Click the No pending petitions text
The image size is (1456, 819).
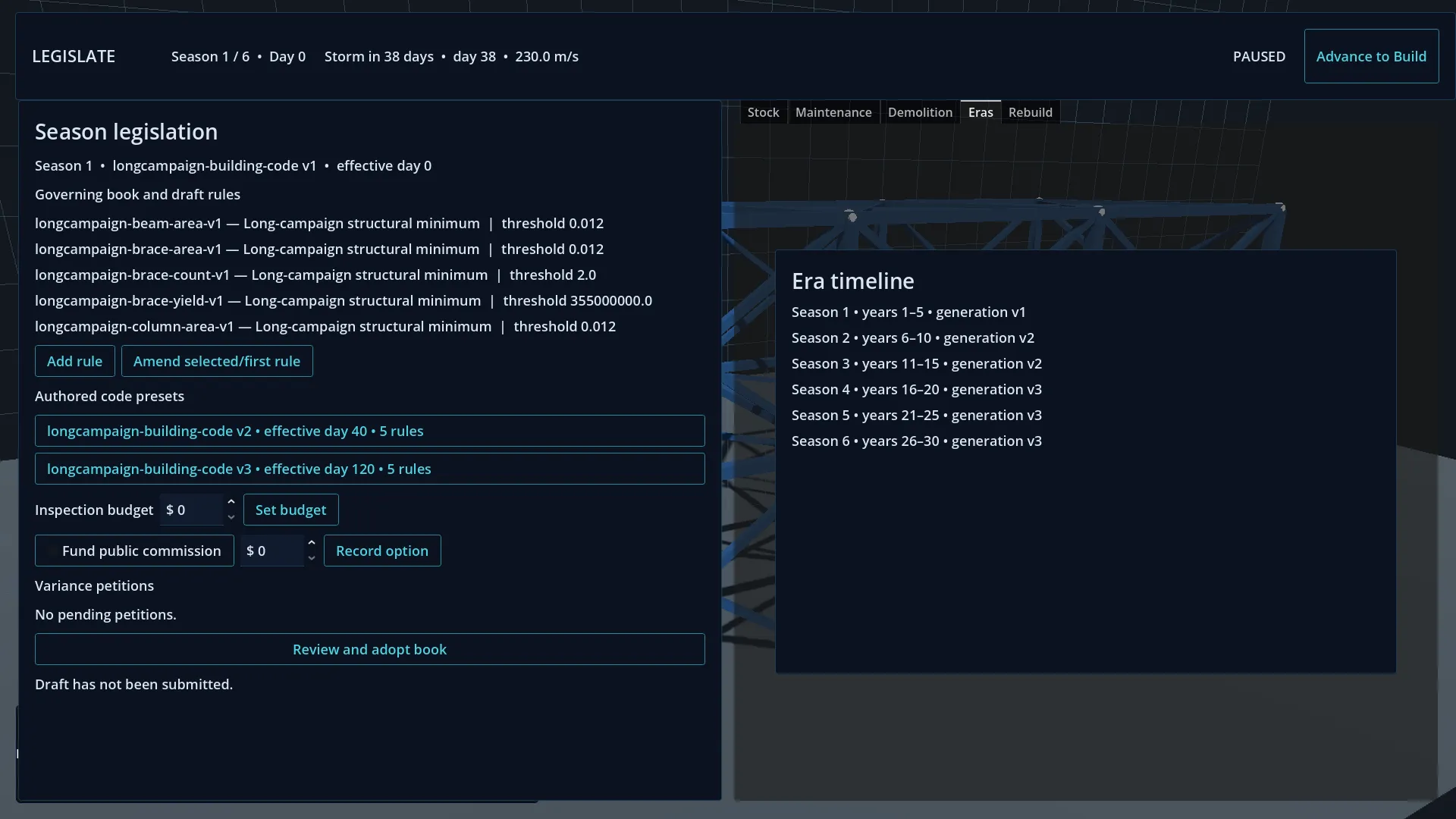[x=105, y=614]
